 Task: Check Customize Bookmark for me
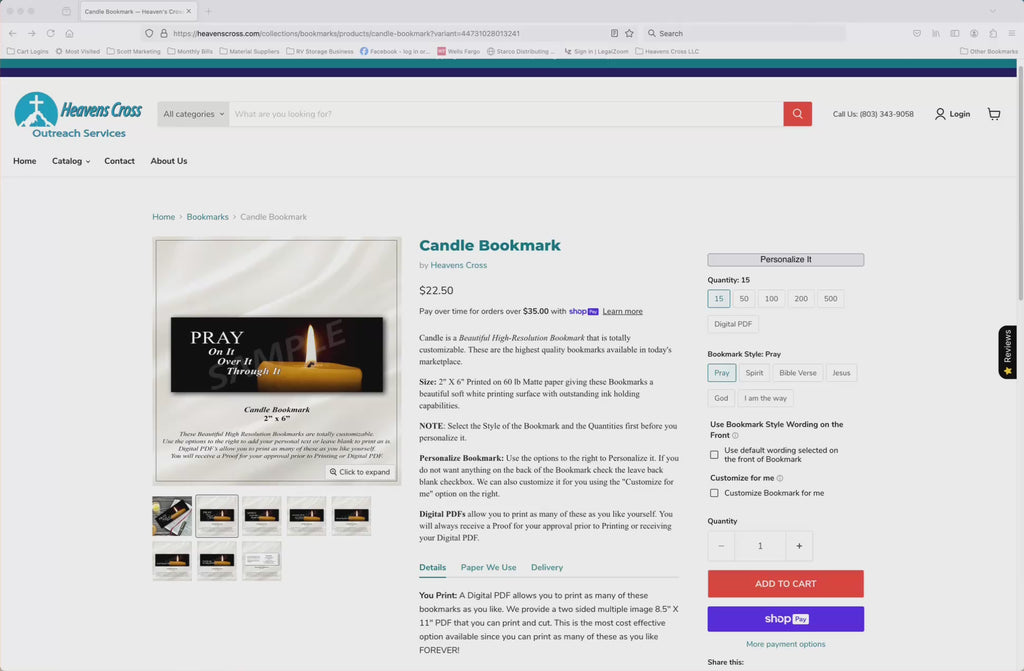(714, 493)
